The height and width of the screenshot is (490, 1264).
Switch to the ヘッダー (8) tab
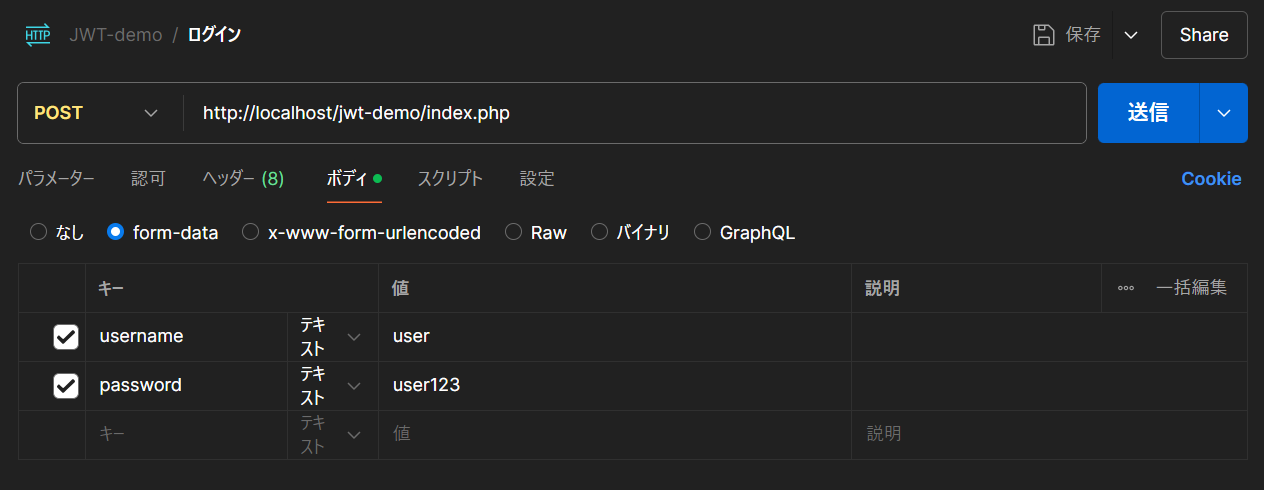coord(243,179)
